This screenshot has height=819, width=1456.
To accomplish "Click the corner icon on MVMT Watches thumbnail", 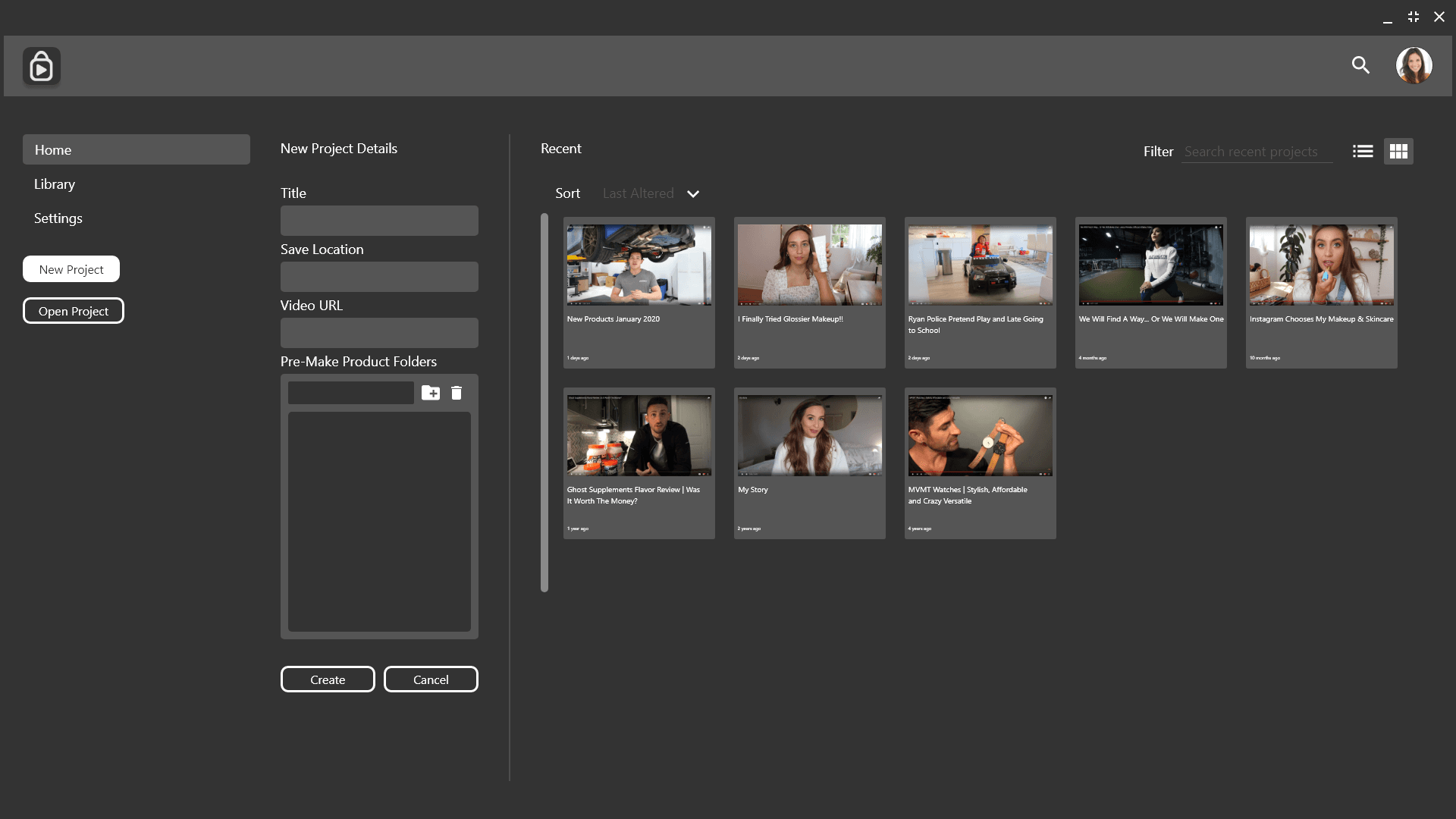I will 1045,396.
